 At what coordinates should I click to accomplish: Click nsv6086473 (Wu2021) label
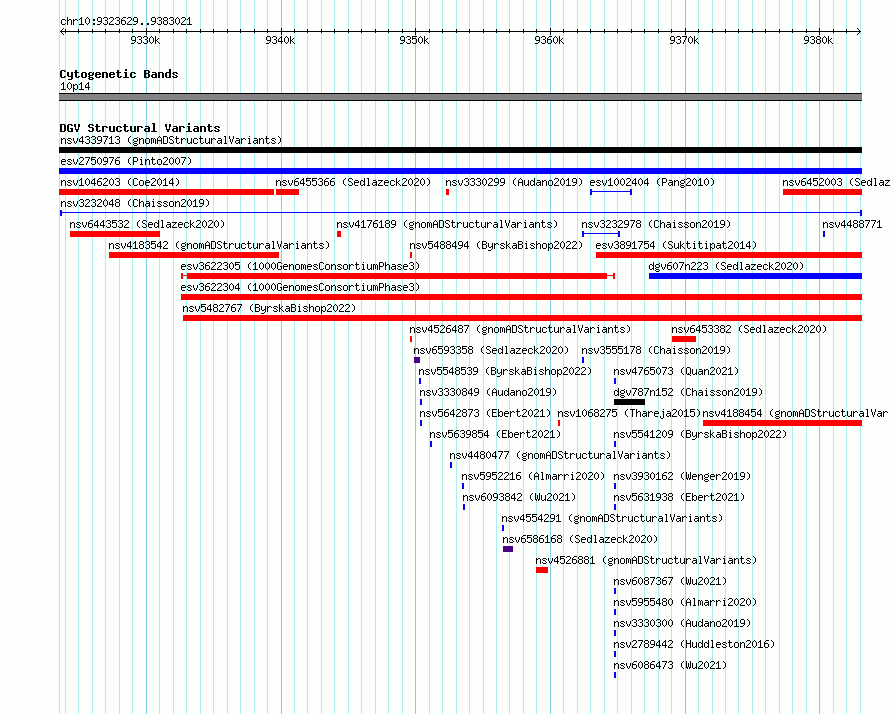tap(670, 665)
